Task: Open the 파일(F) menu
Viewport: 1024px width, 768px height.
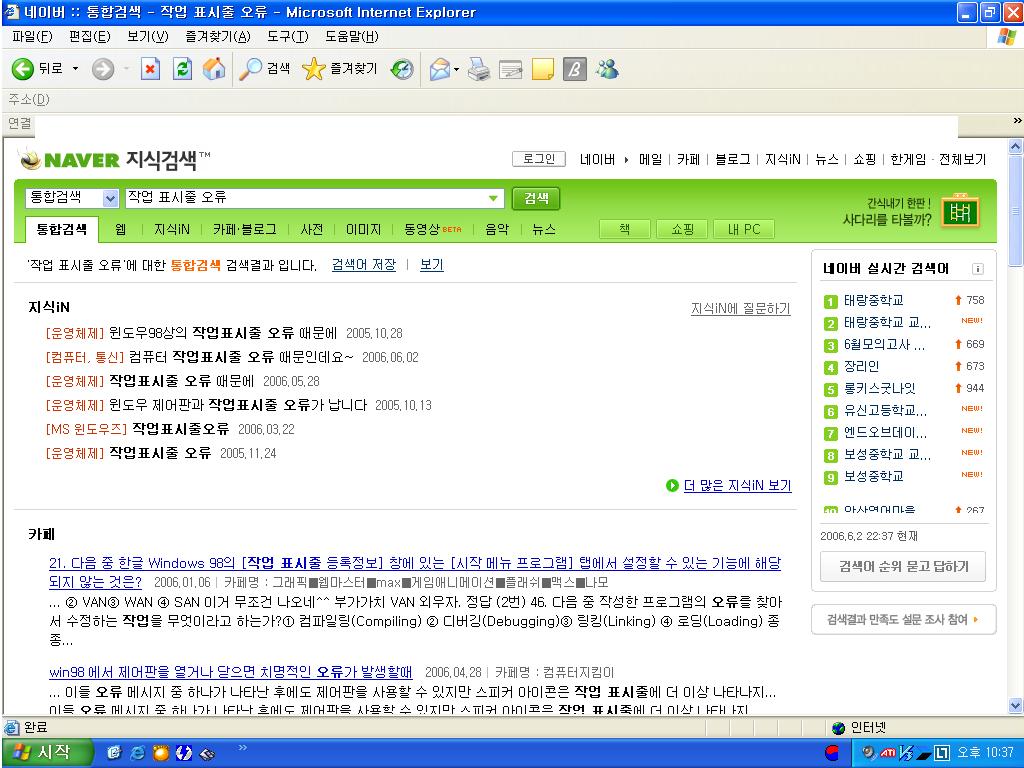Action: (x=32, y=37)
